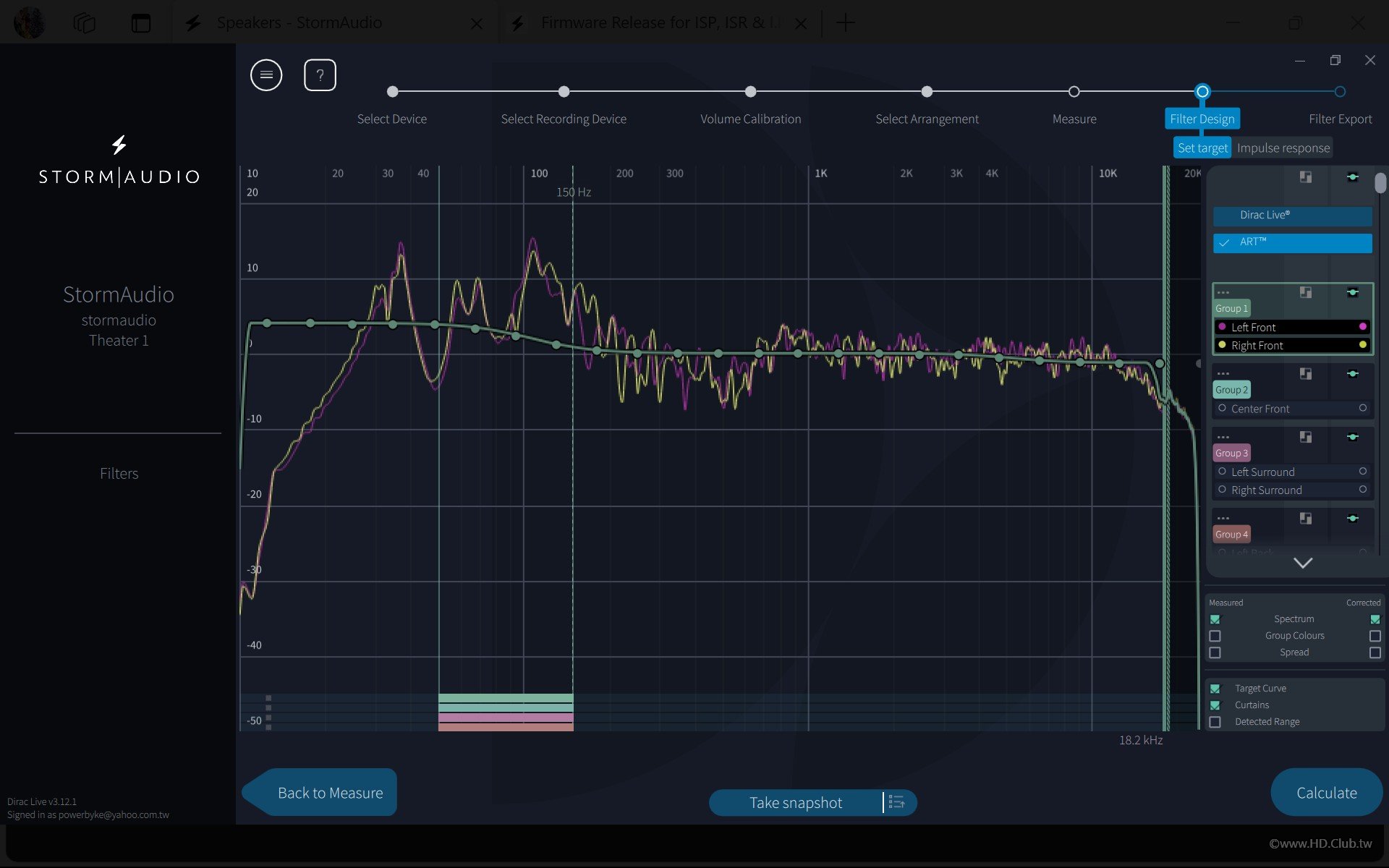Click the global target curve icon at panel top

click(1352, 176)
